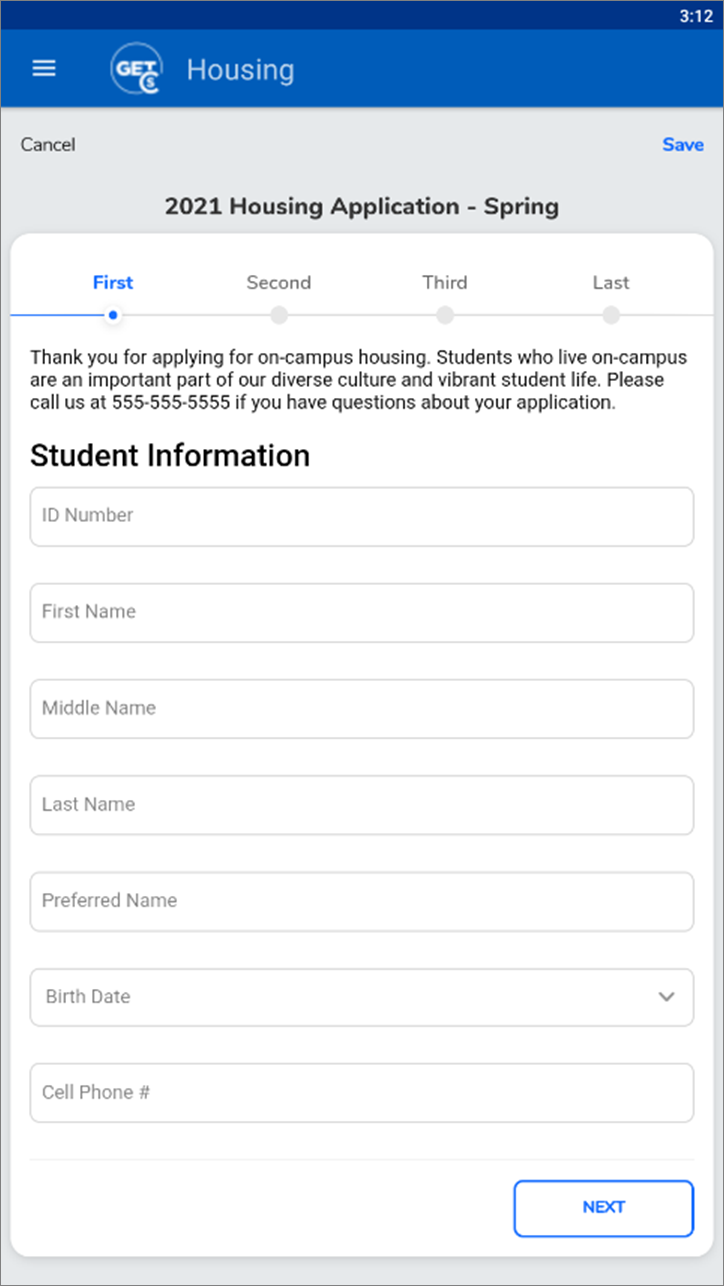The width and height of the screenshot is (724, 1286).
Task: Tap the Cell Phone # field
Action: [362, 1092]
